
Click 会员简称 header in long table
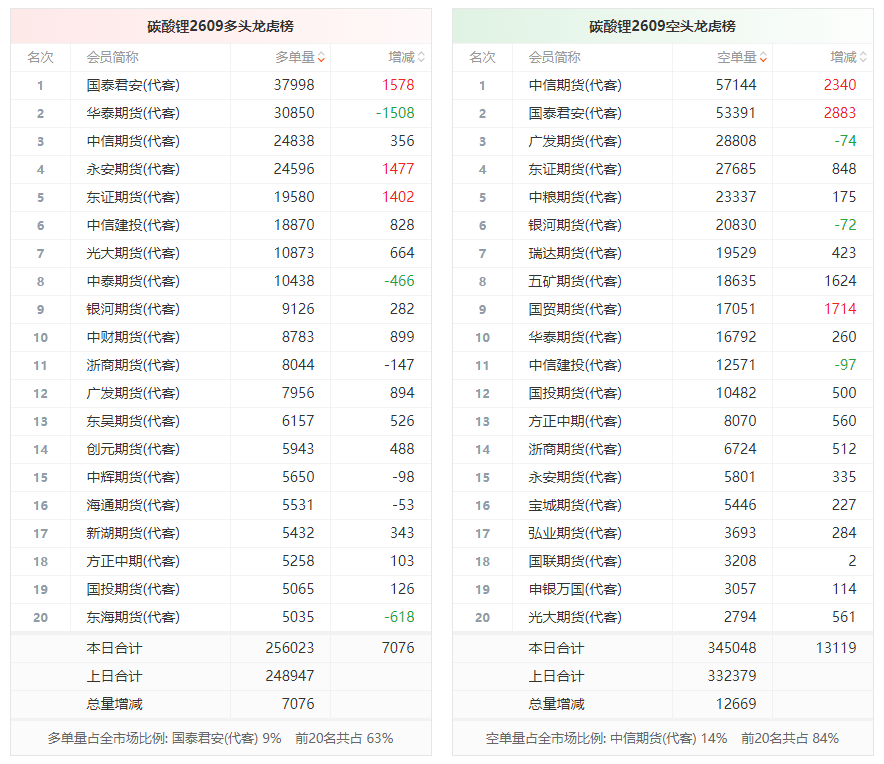113,58
